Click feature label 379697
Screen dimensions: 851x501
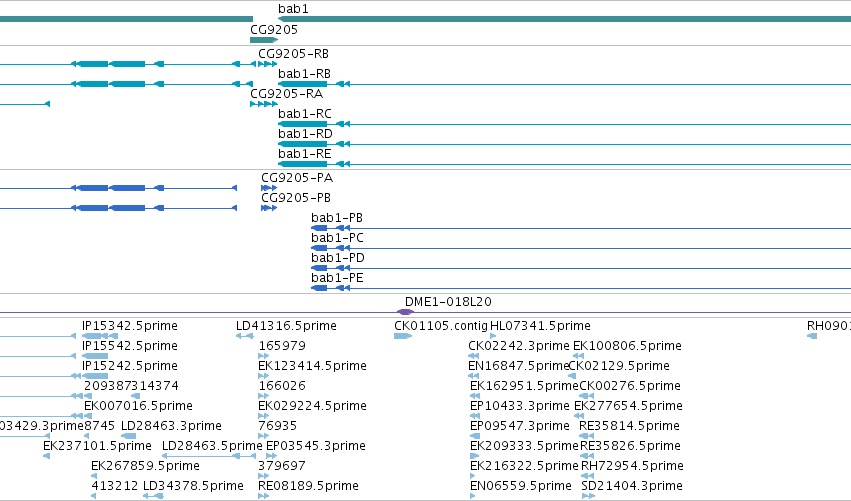click(x=282, y=467)
